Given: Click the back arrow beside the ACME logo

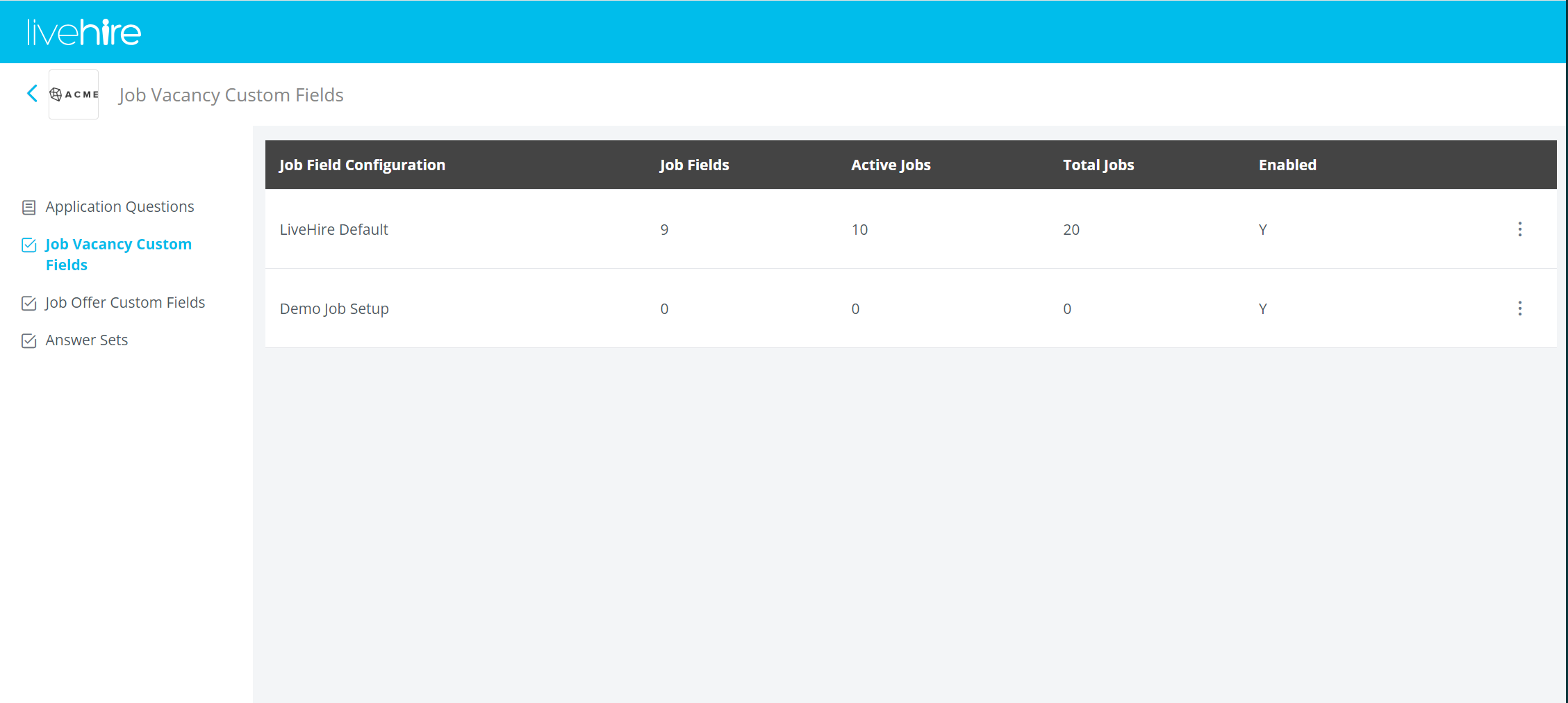Looking at the screenshot, I should tap(31, 93).
